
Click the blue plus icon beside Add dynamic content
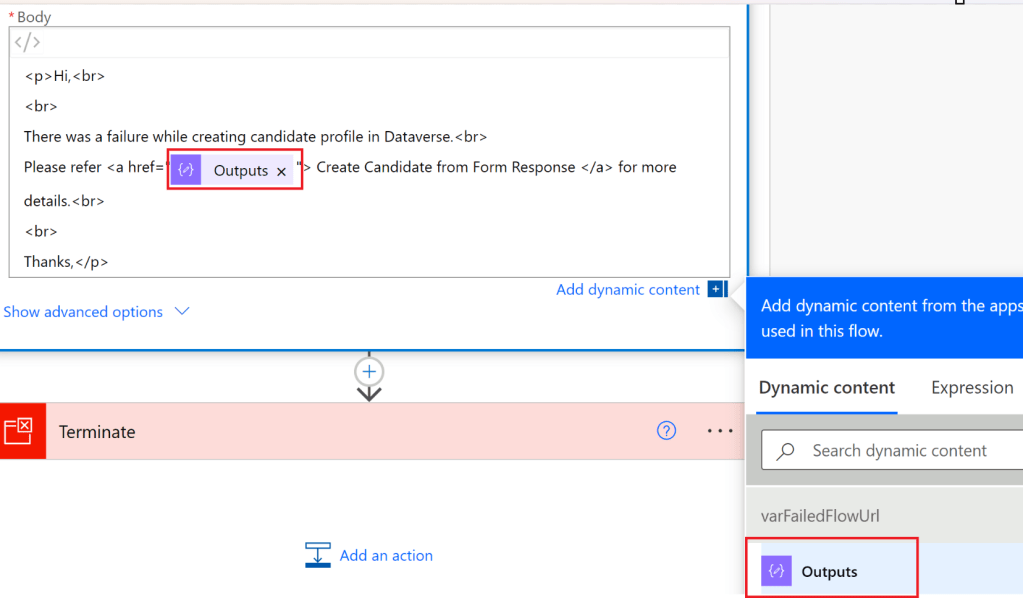pos(716,289)
